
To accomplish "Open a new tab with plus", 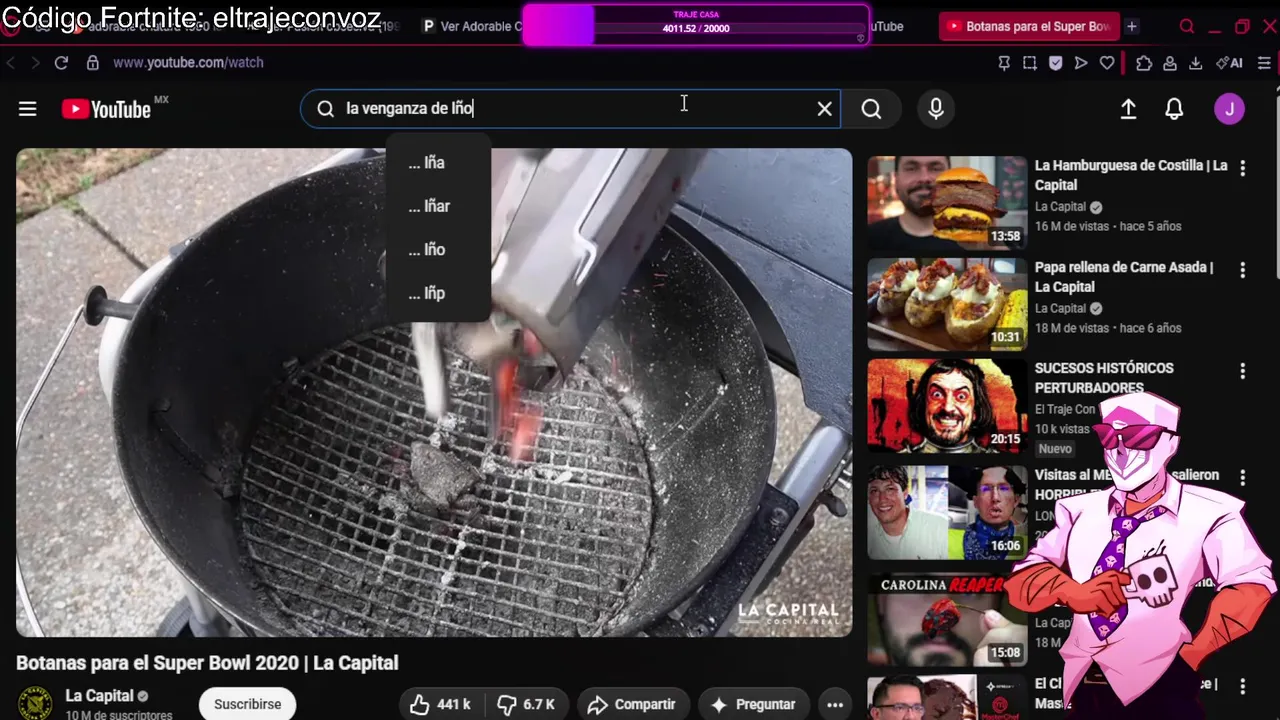I will [x=1132, y=26].
